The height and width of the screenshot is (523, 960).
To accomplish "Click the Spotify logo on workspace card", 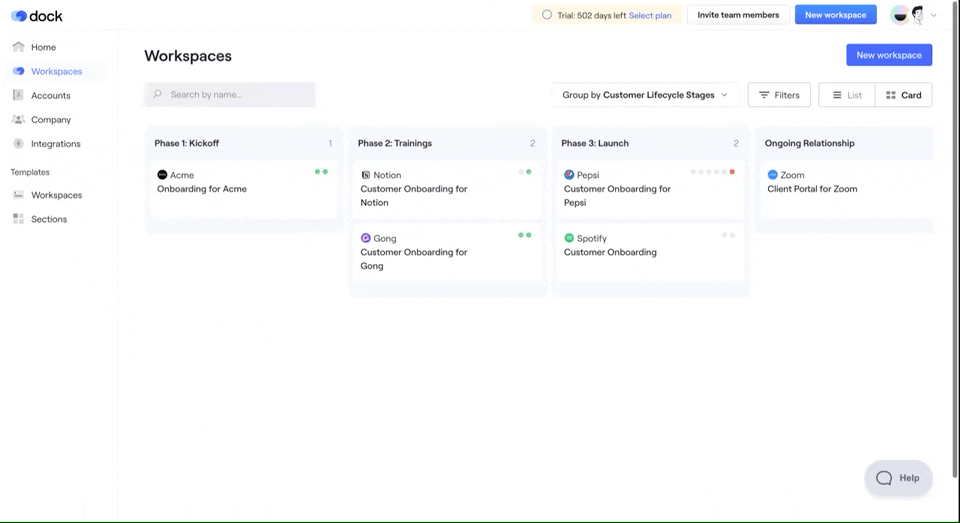I will tap(569, 238).
